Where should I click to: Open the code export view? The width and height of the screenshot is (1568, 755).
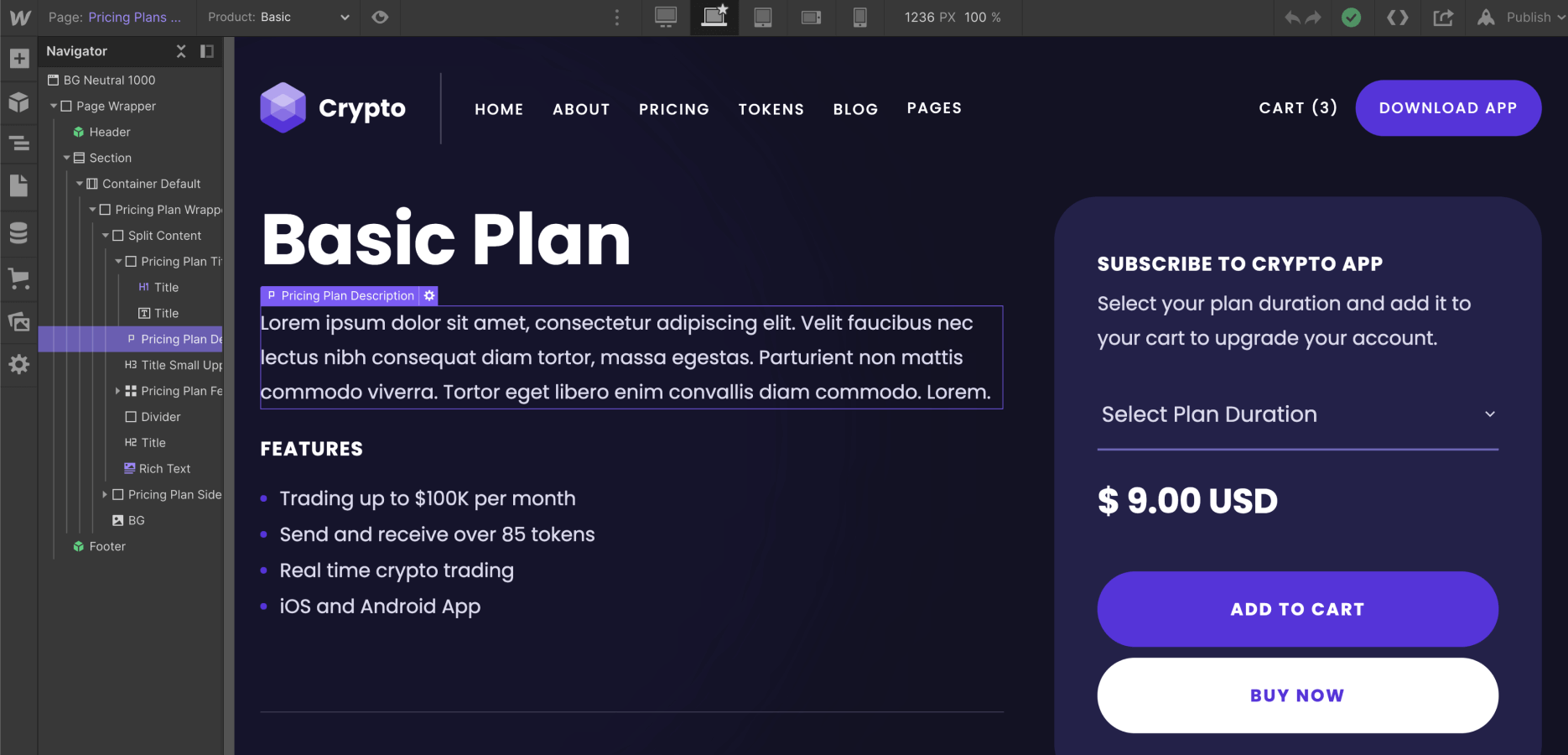1397,17
